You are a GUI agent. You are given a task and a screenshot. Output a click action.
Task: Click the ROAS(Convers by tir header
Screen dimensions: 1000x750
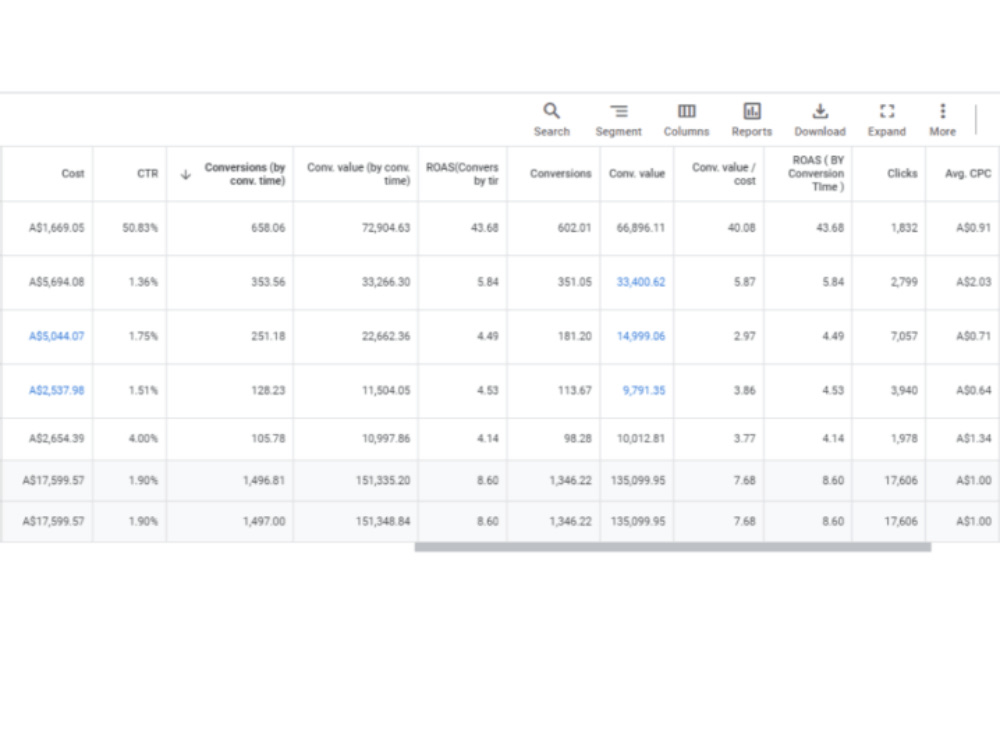click(462, 173)
